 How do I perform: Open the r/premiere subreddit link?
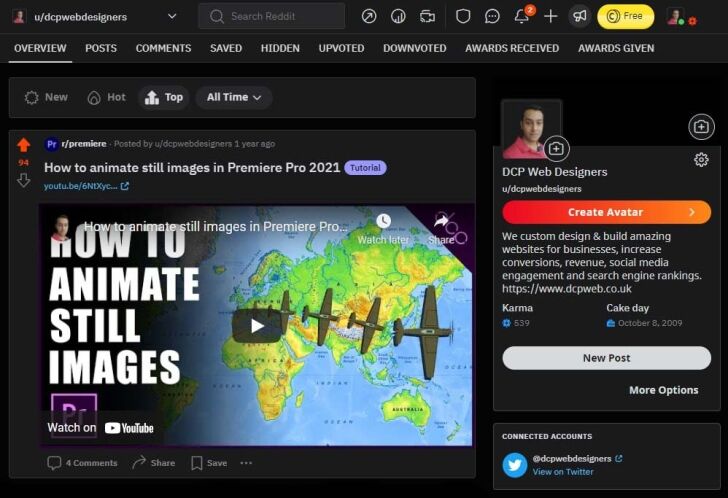pos(84,144)
